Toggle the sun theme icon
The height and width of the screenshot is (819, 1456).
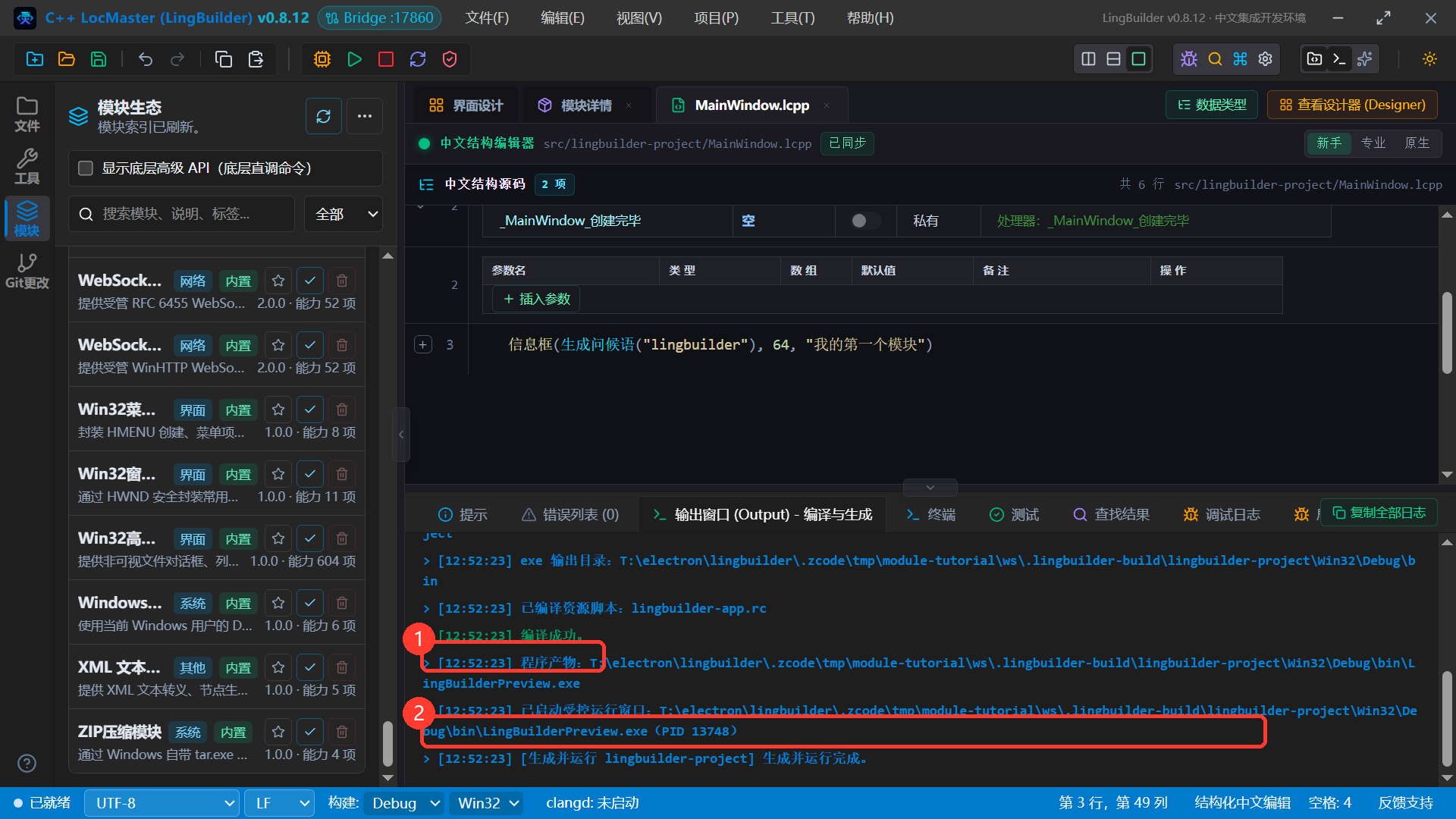pyautogui.click(x=1429, y=59)
